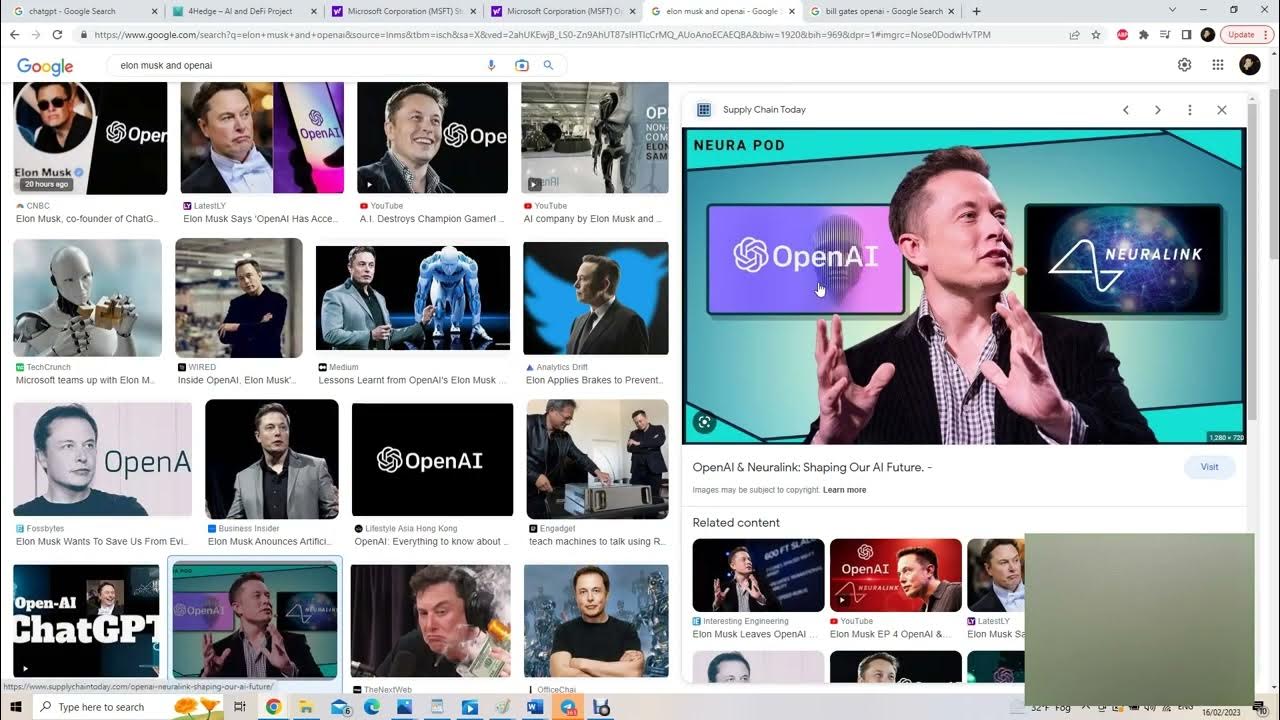The image size is (1280, 720).
Task: Launch Microsoft Edge from taskbar
Action: coord(371,707)
